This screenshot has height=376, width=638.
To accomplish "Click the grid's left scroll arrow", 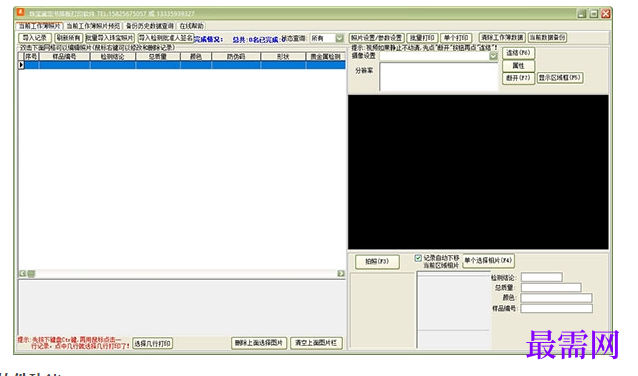I will (23, 273).
